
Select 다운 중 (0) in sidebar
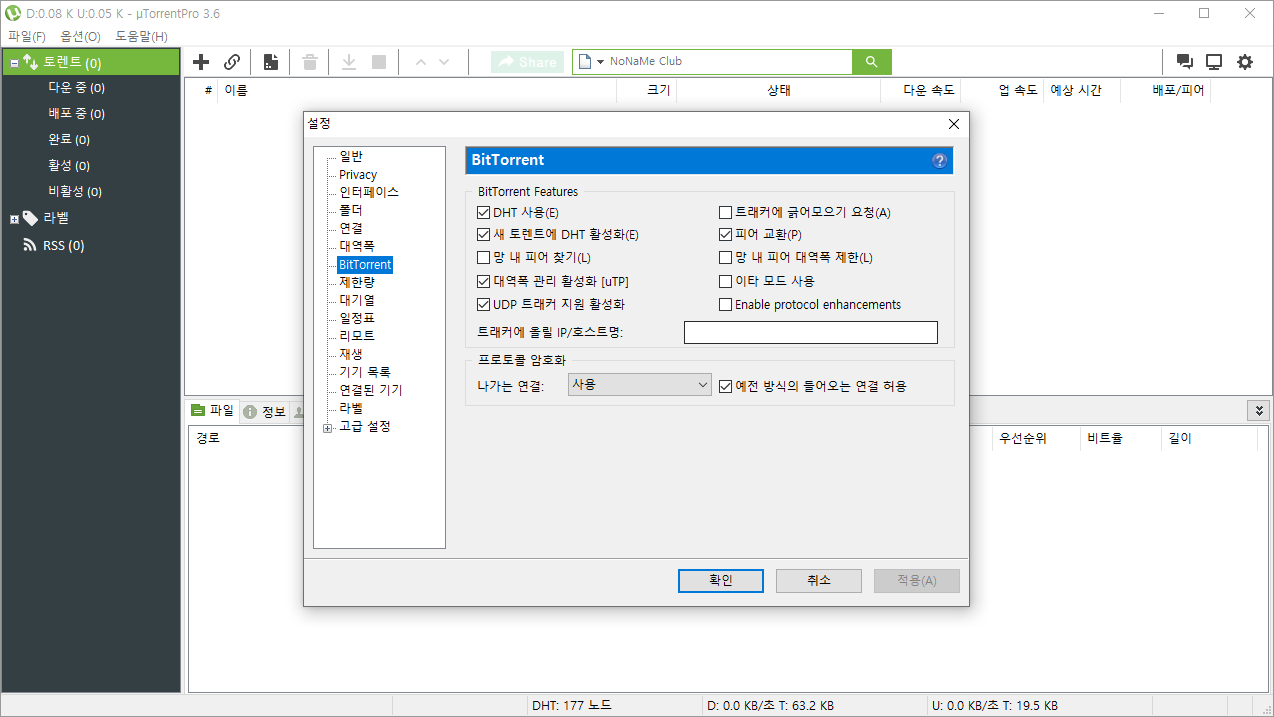point(76,88)
